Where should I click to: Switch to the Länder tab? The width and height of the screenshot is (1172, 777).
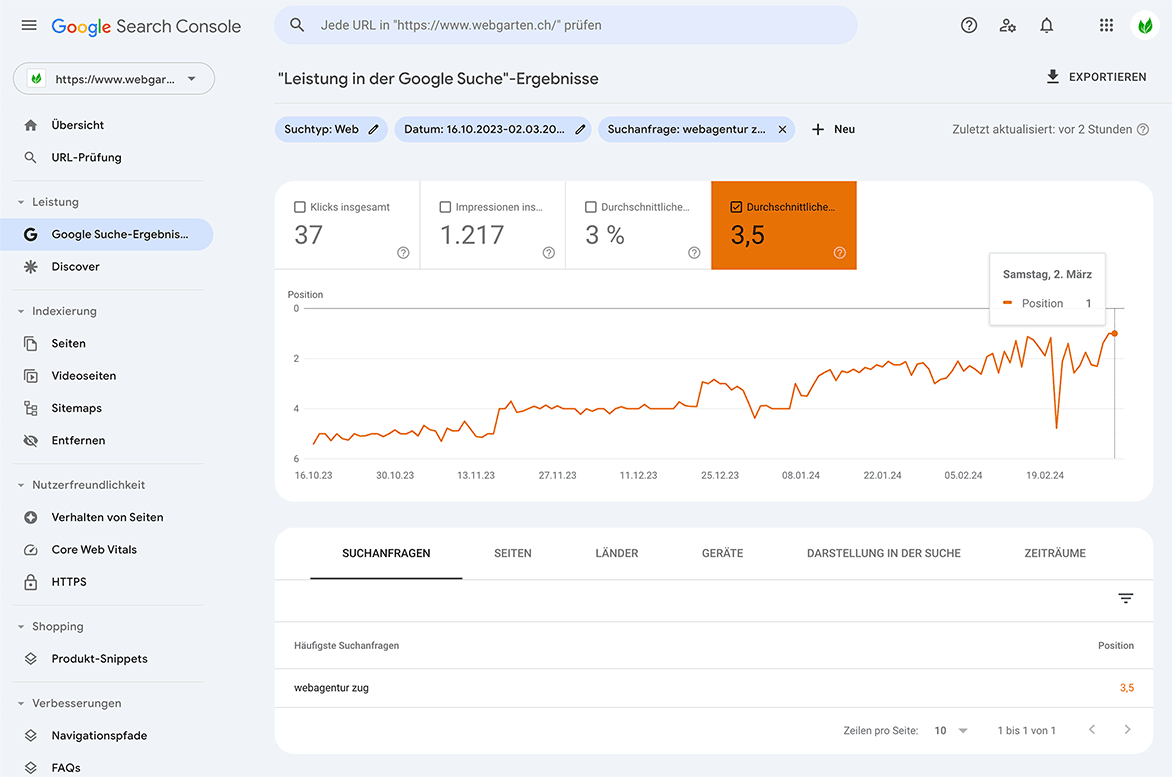617,553
